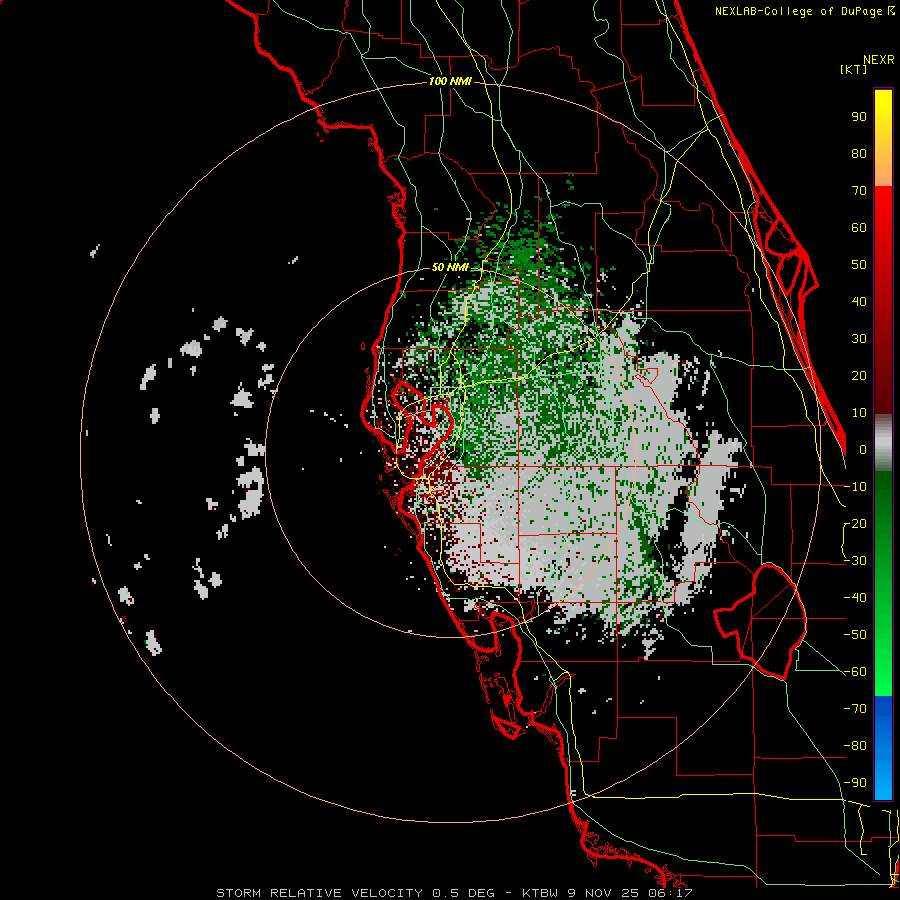Click the -60 scale label
900x900 pixels.
[x=855, y=672]
